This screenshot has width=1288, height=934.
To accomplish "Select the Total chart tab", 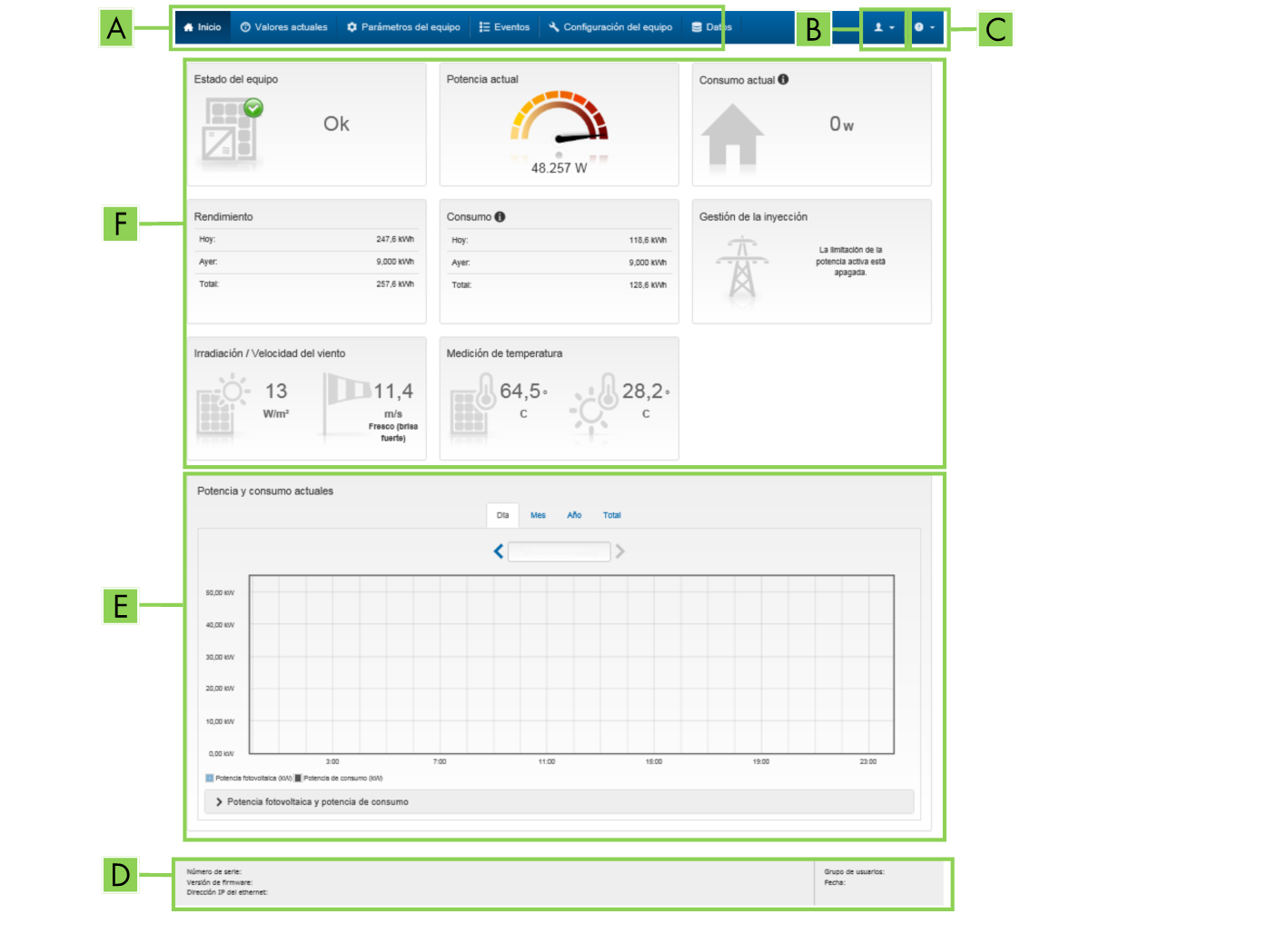I will 612,515.
